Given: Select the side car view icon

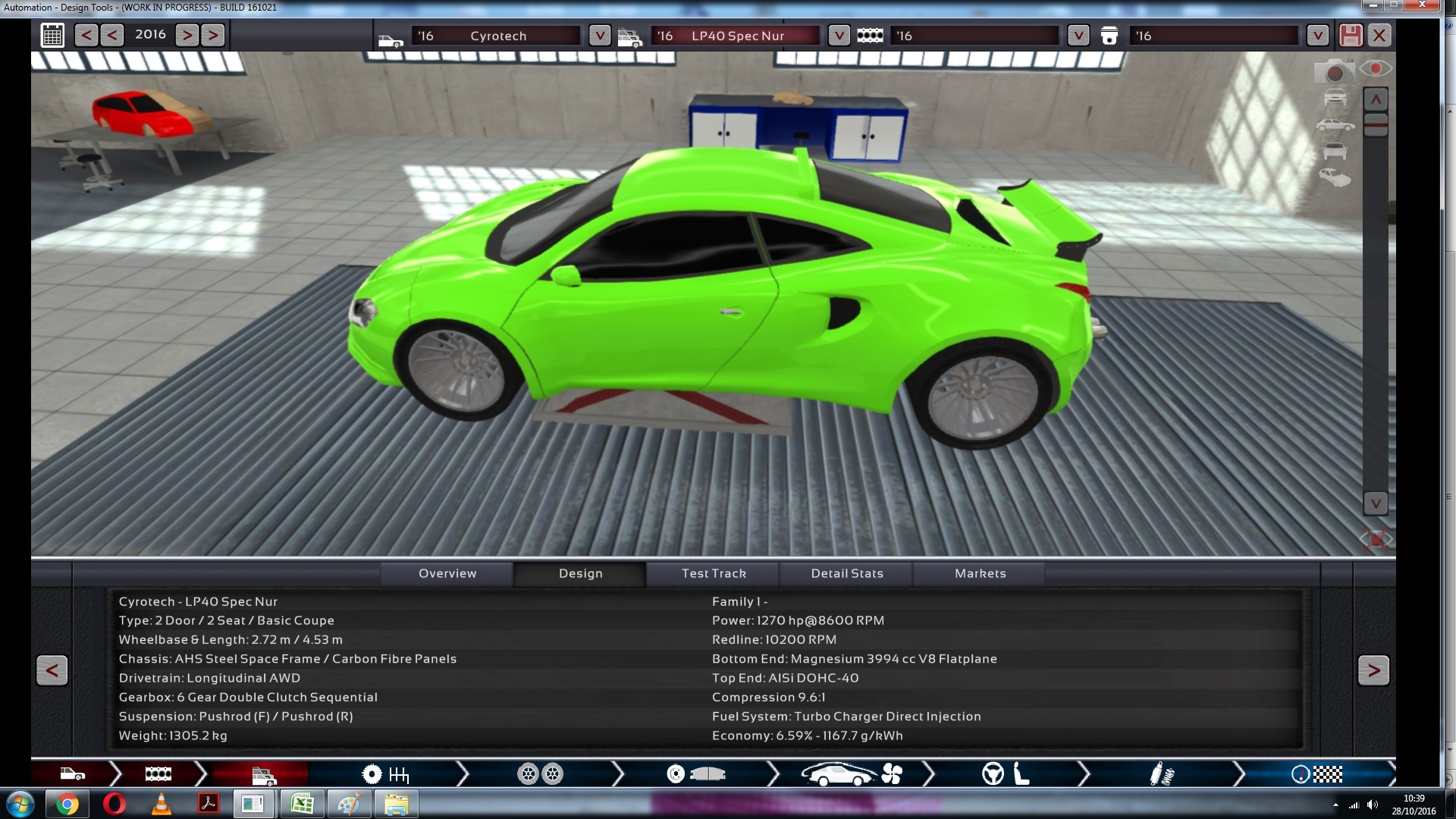Looking at the screenshot, I should coord(1335,125).
